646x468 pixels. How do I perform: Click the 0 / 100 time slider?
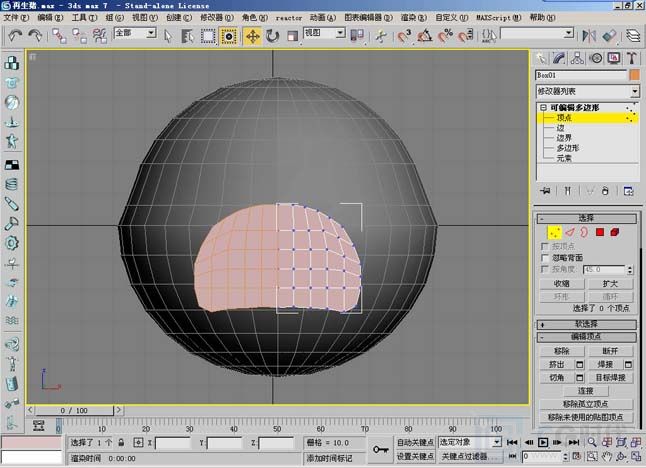click(74, 410)
